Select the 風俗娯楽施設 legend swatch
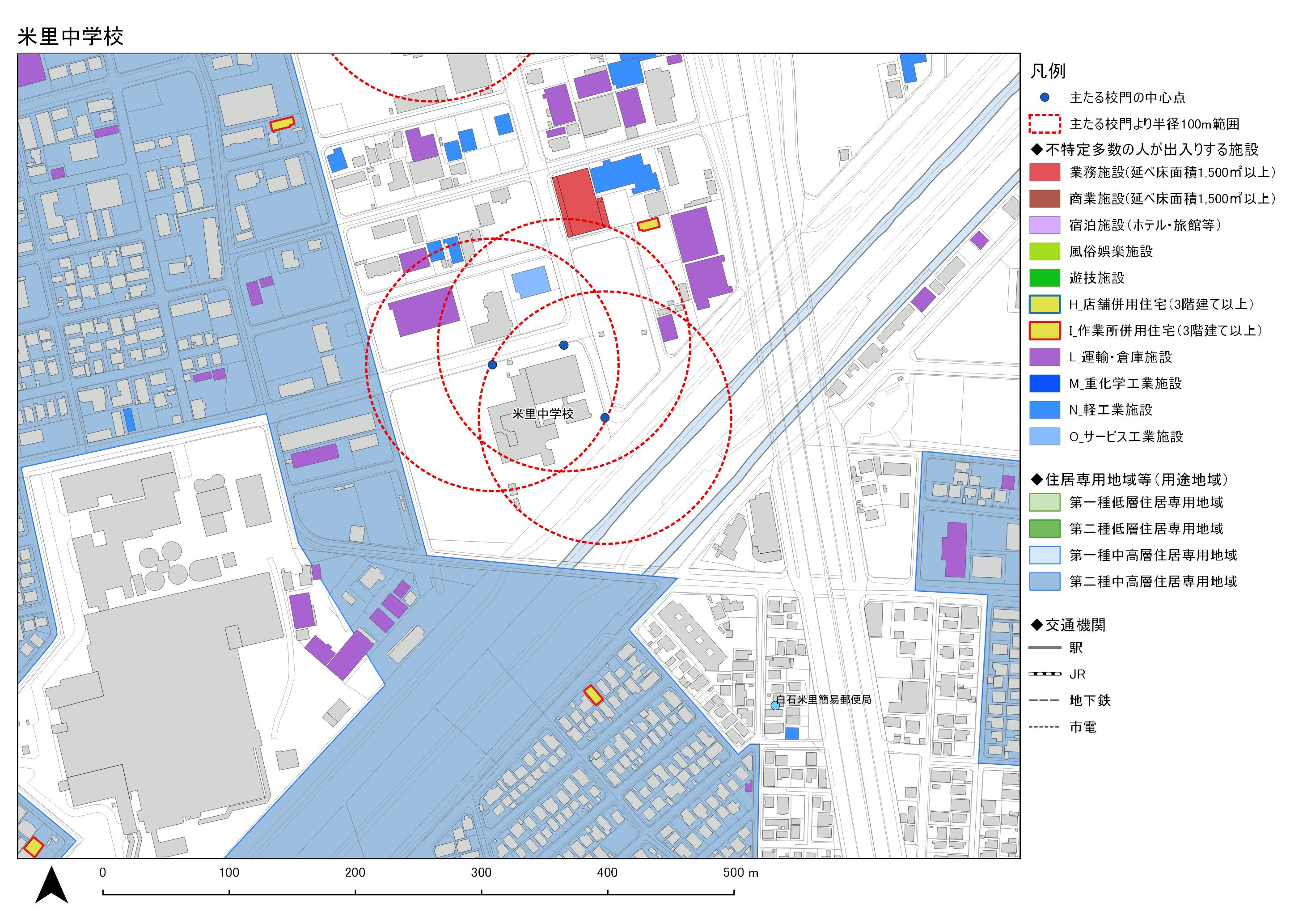The width and height of the screenshot is (1307, 924). (1045, 251)
